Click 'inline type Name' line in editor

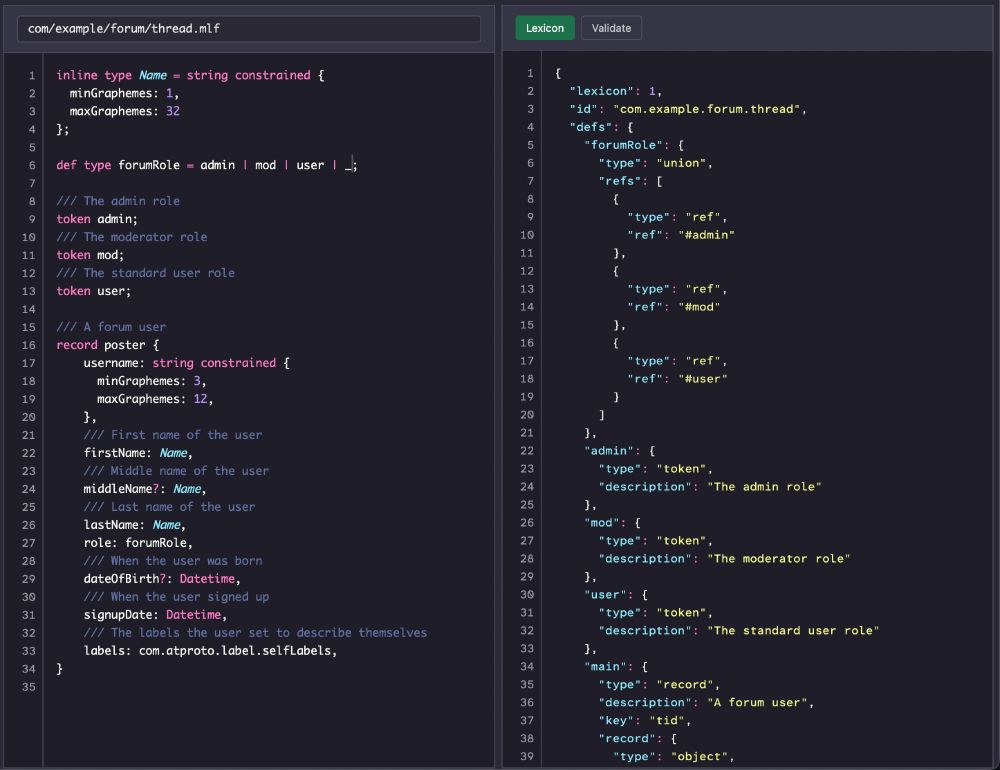pos(190,75)
